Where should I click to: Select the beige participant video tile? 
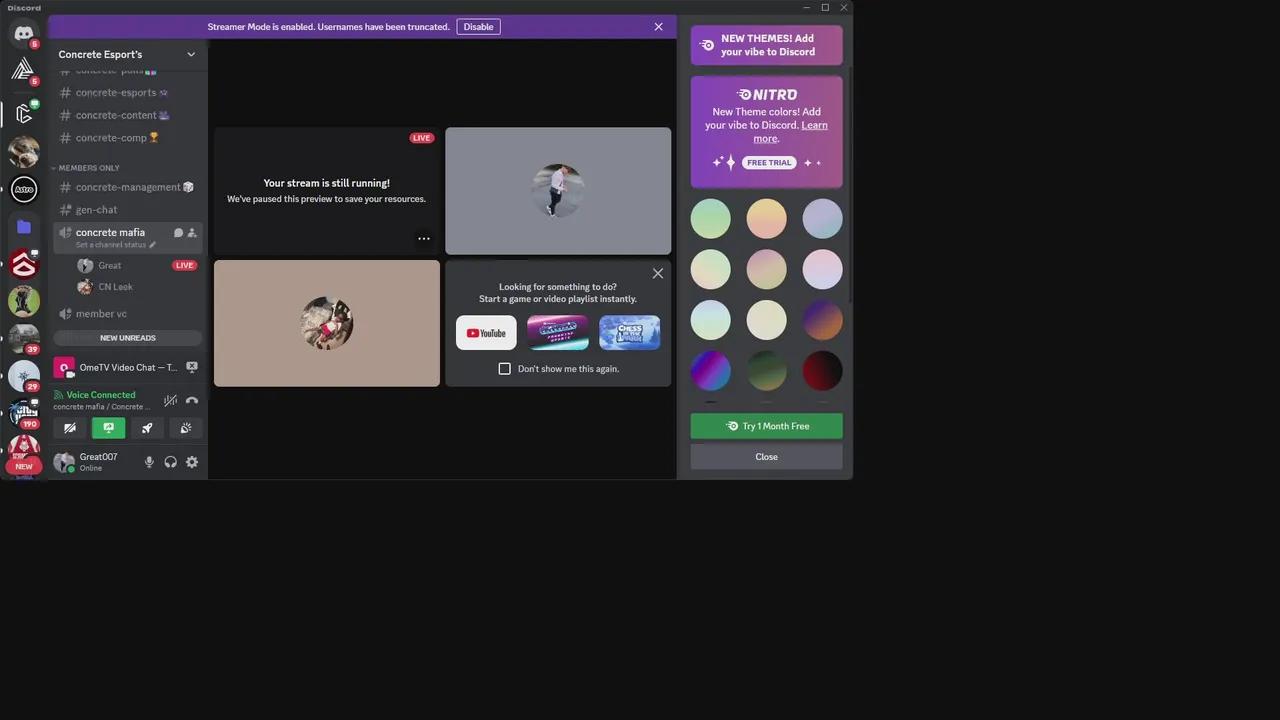pyautogui.click(x=327, y=323)
